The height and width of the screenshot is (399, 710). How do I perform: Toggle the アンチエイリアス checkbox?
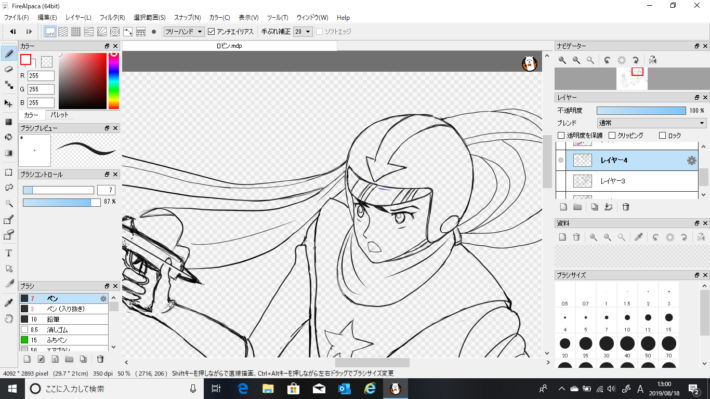coord(211,32)
